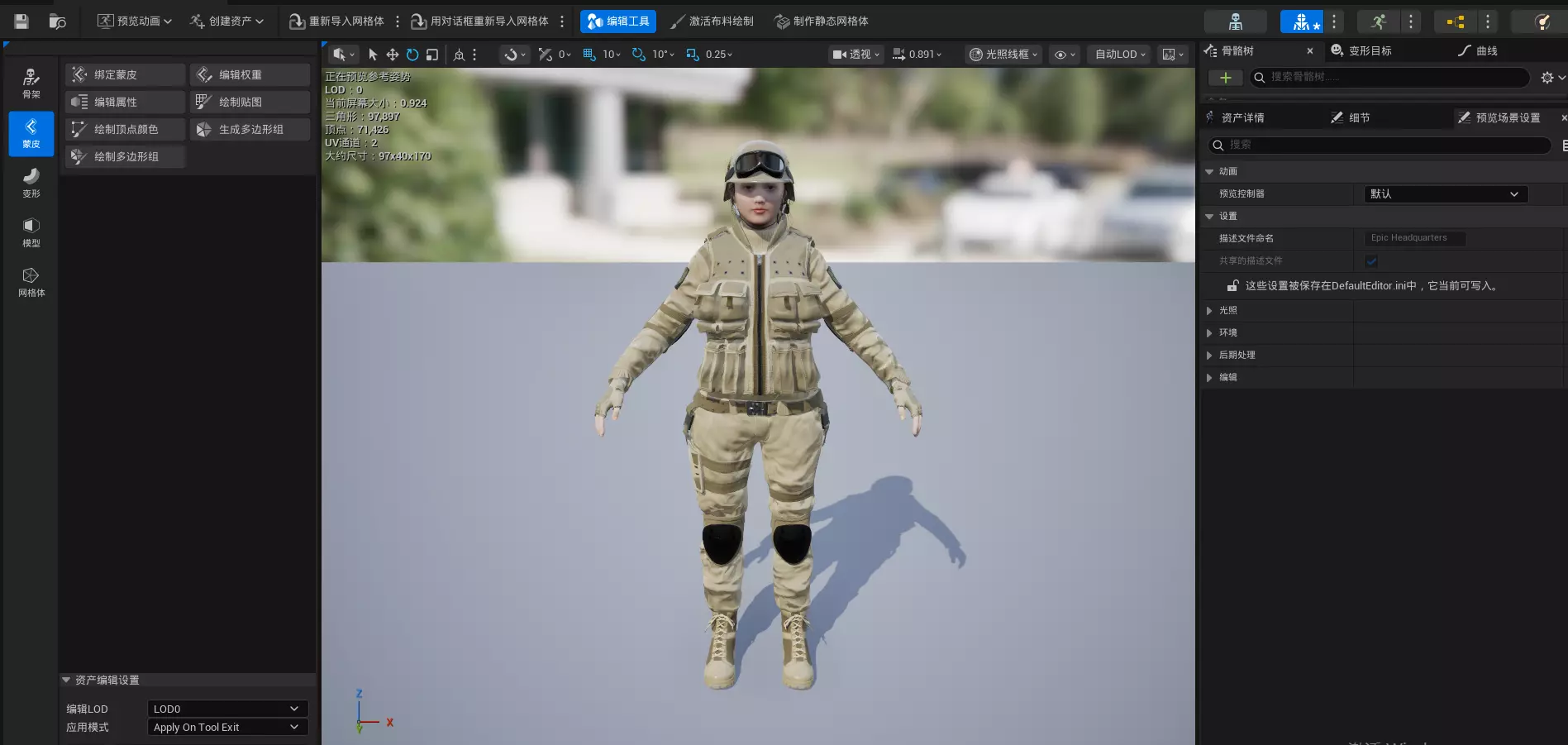Activate the 编辑权重 tool
The height and width of the screenshot is (745, 1568).
(250, 74)
